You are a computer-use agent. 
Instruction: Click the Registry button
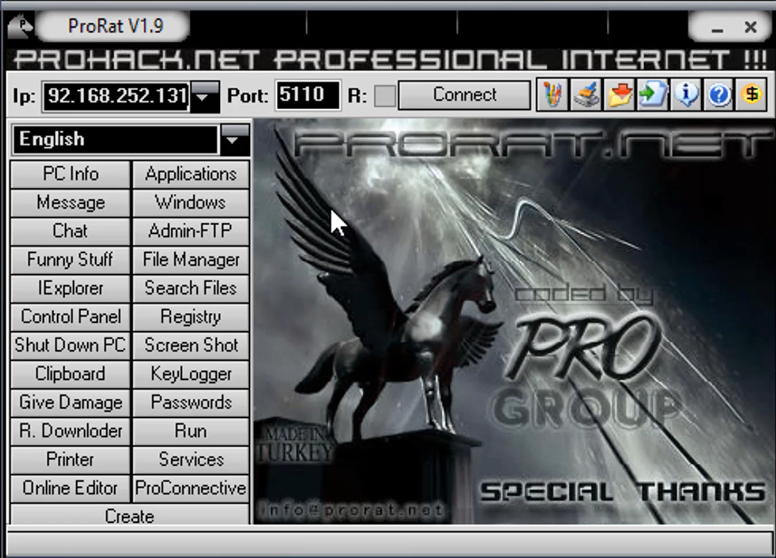pos(191,317)
